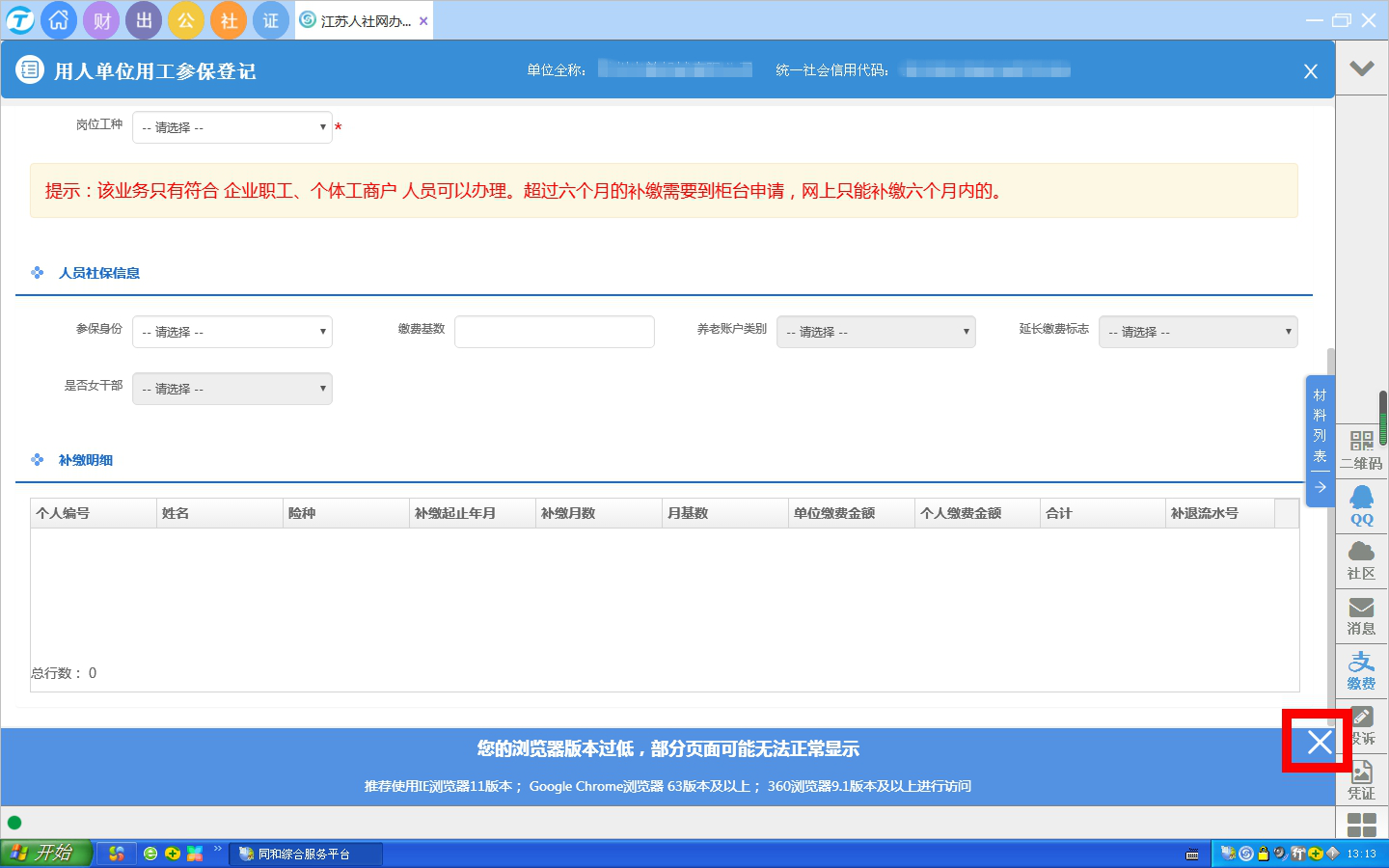This screenshot has width=1389, height=868.
Task: Click the Windows 开始 start button
Action: [x=45, y=854]
